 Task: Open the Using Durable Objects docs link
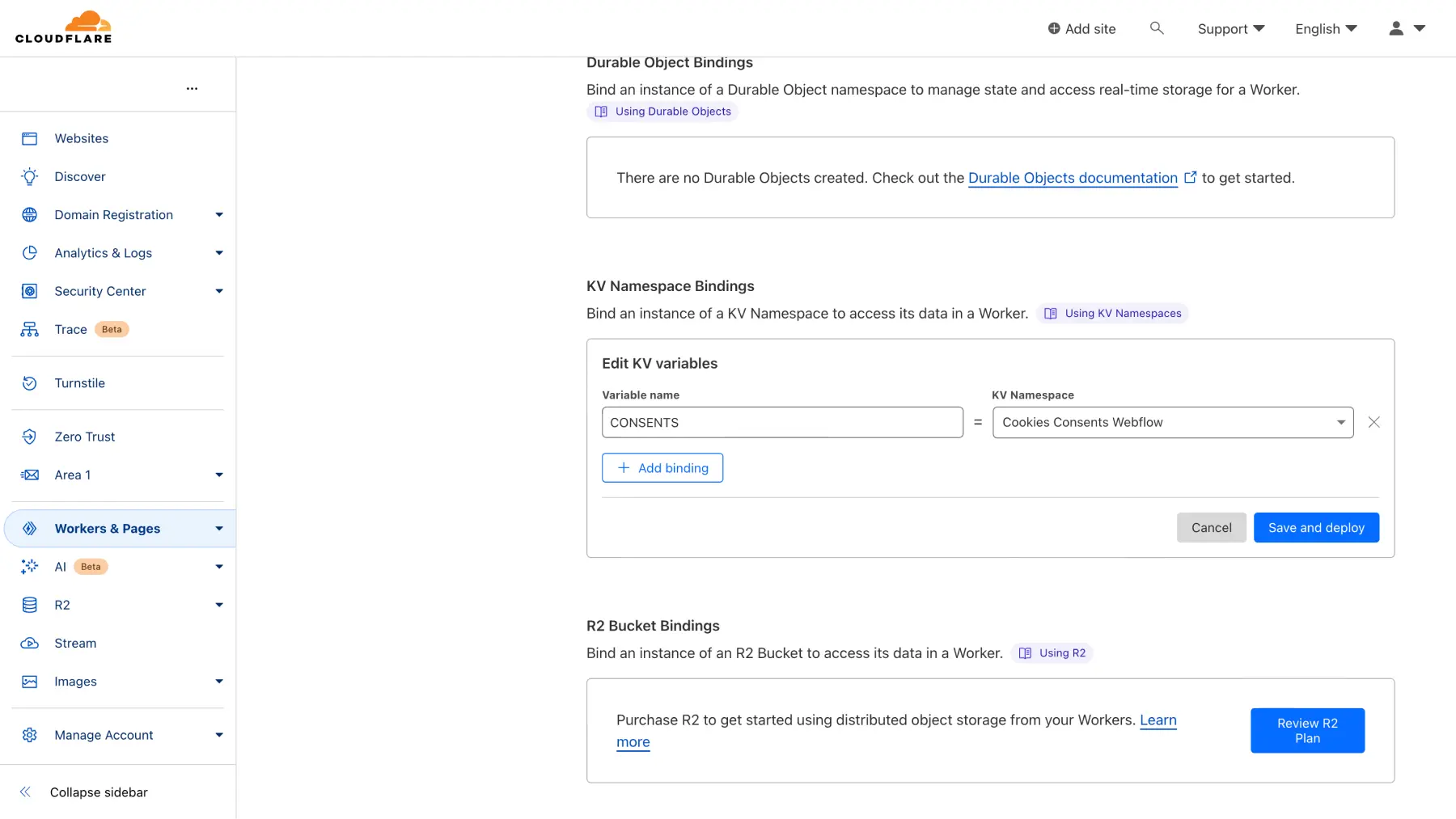point(662,112)
